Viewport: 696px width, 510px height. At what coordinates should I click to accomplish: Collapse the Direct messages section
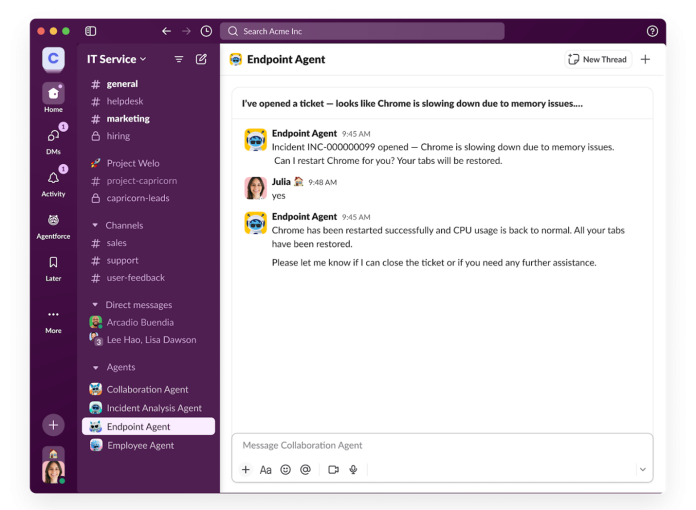tap(95, 305)
